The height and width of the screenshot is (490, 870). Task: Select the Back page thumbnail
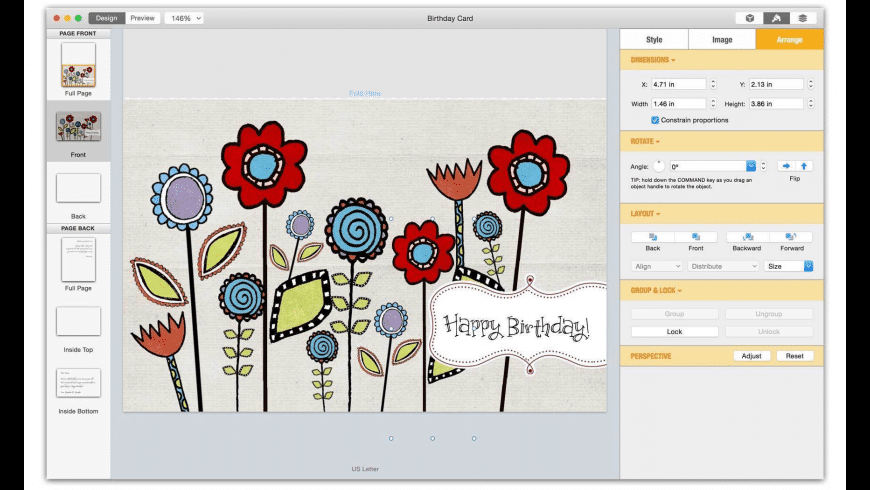pyautogui.click(x=78, y=188)
